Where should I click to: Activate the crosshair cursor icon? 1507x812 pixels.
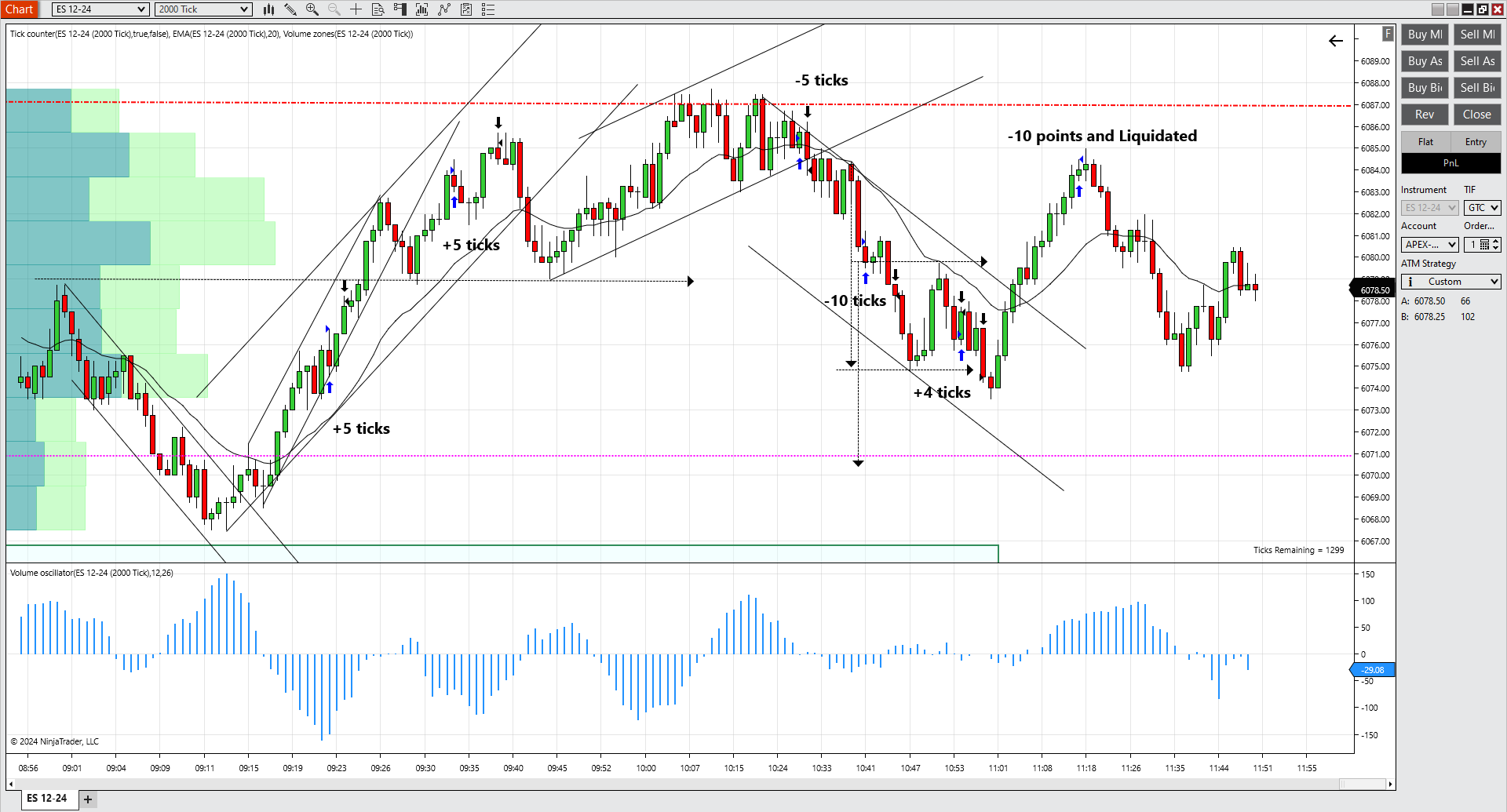point(356,9)
